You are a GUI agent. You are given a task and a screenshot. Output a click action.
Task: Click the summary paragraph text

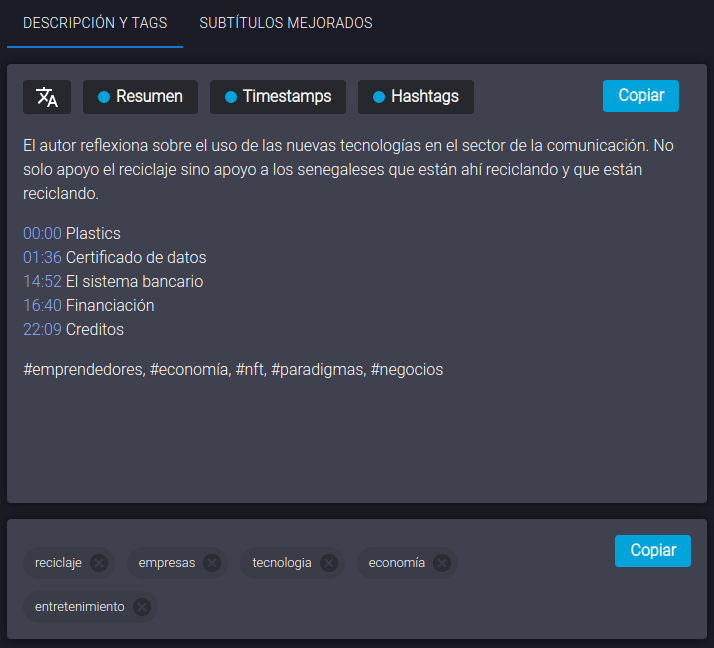click(348, 170)
